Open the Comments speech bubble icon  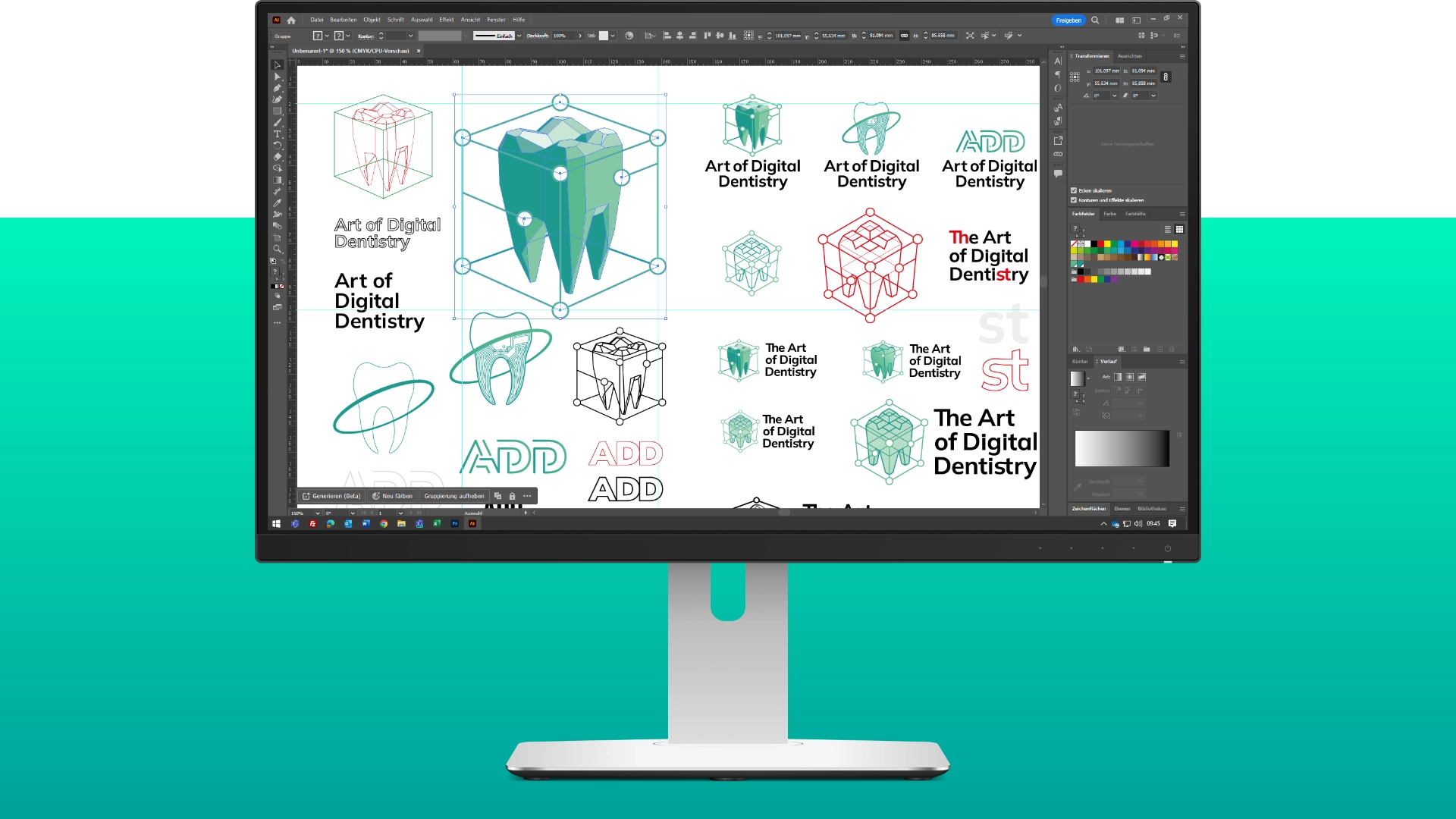pos(1058,174)
